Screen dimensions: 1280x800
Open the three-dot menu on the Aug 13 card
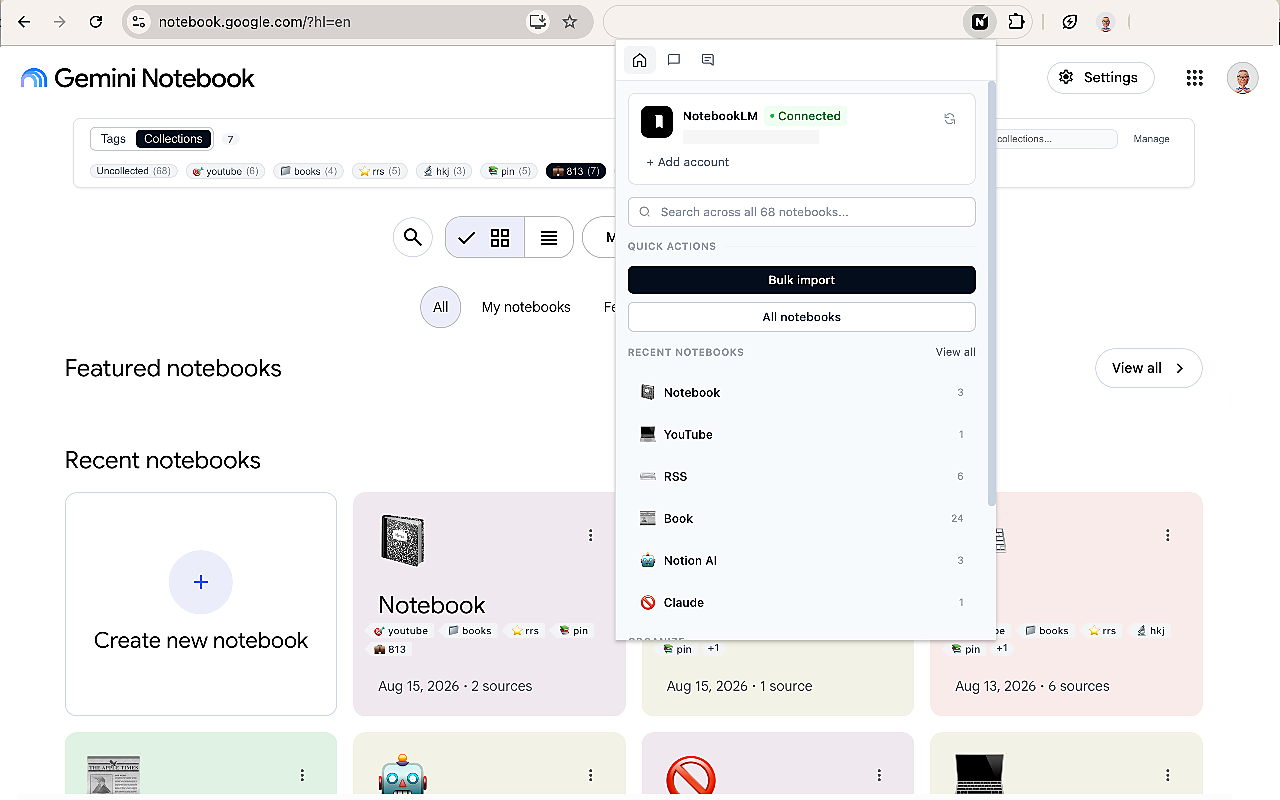[x=1168, y=535]
